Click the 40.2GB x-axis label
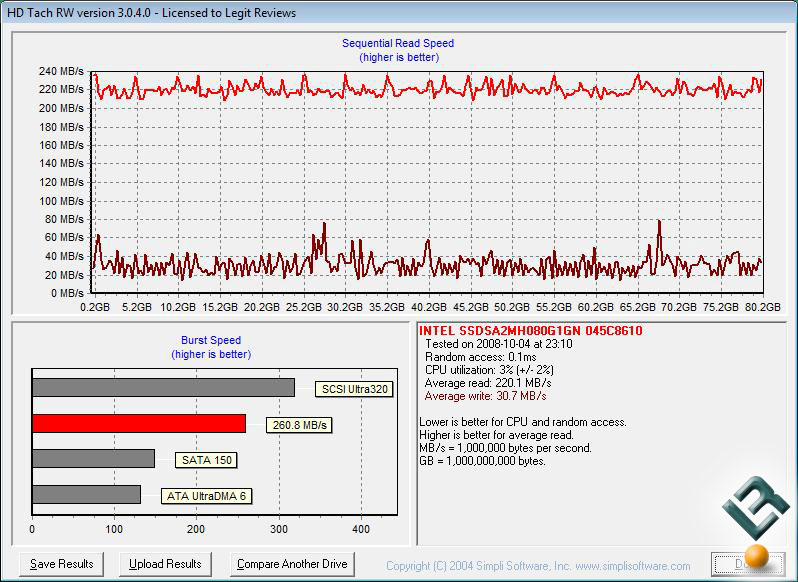The width and height of the screenshot is (798, 582). coord(429,307)
